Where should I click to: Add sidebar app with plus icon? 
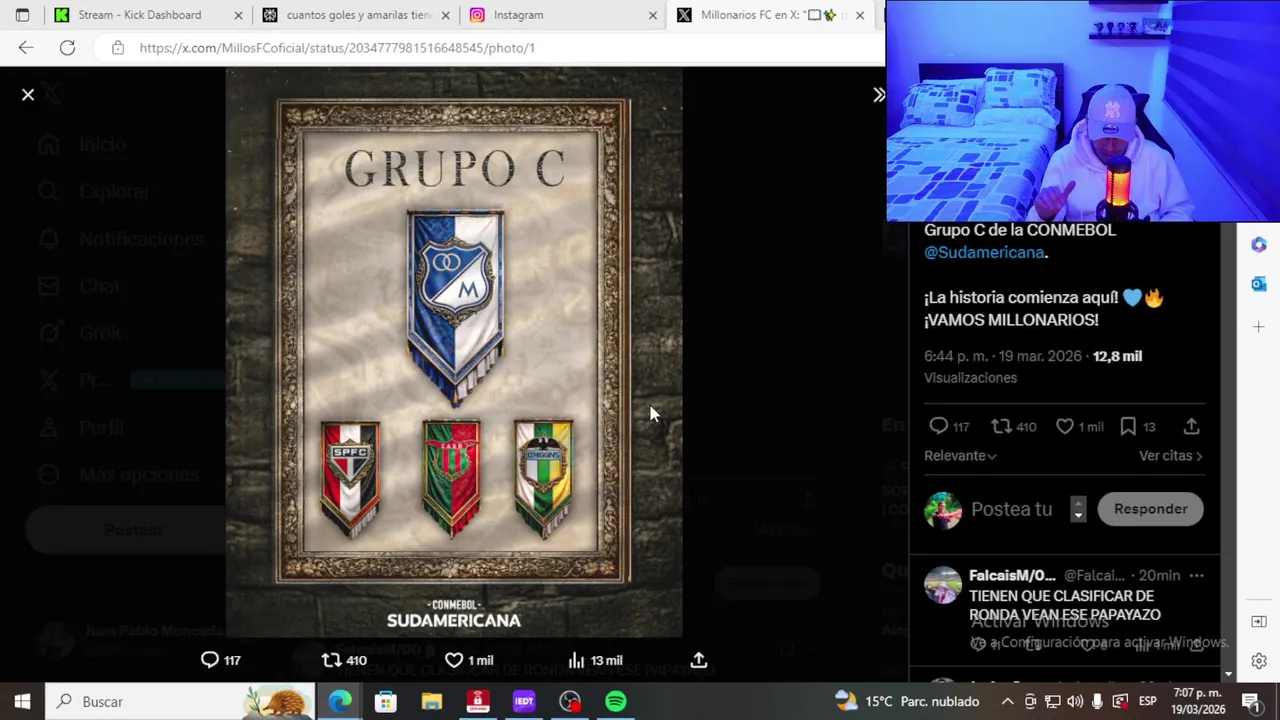(x=1259, y=327)
